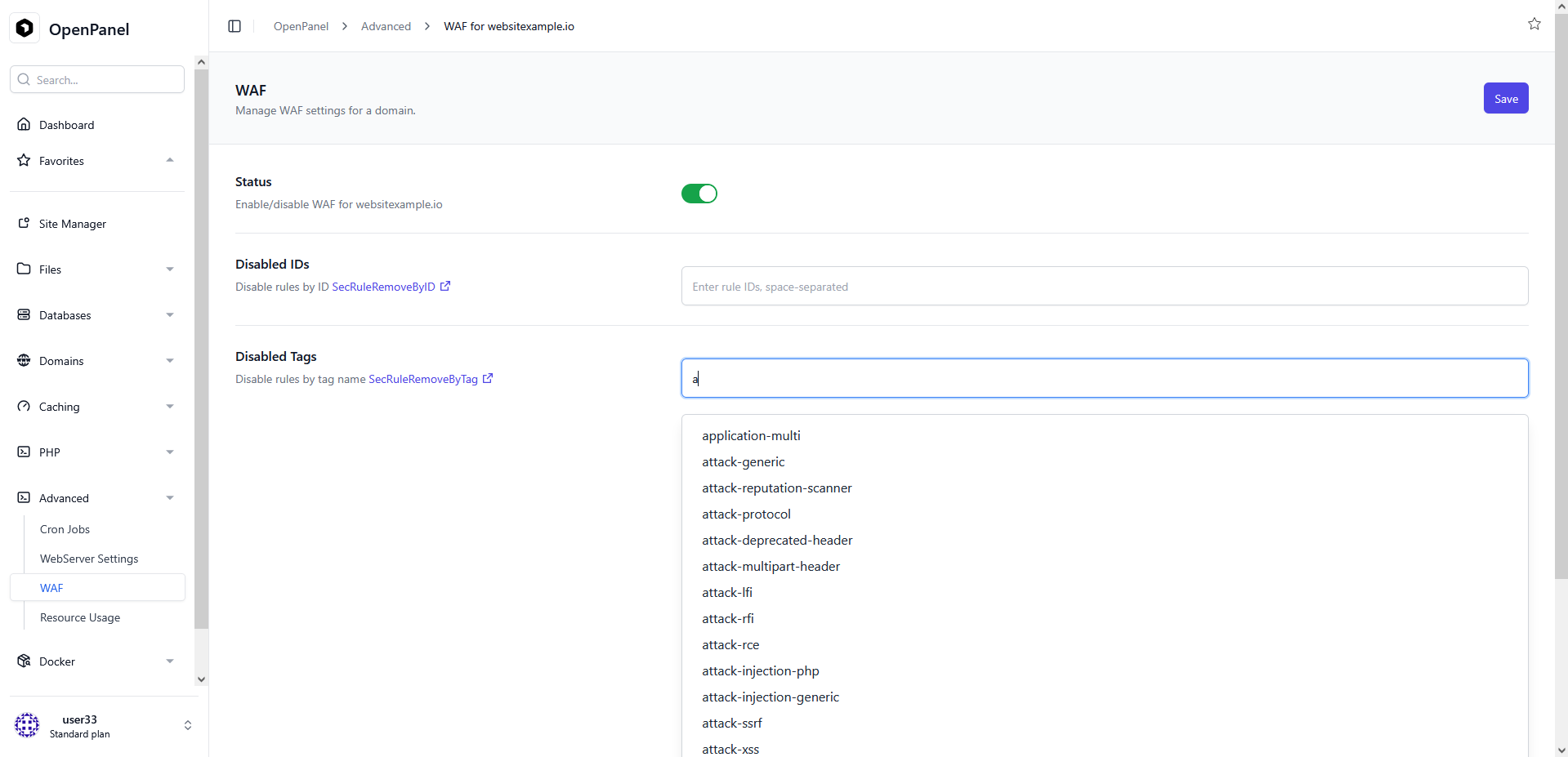Click the user33 avatar icon

[x=27, y=725]
